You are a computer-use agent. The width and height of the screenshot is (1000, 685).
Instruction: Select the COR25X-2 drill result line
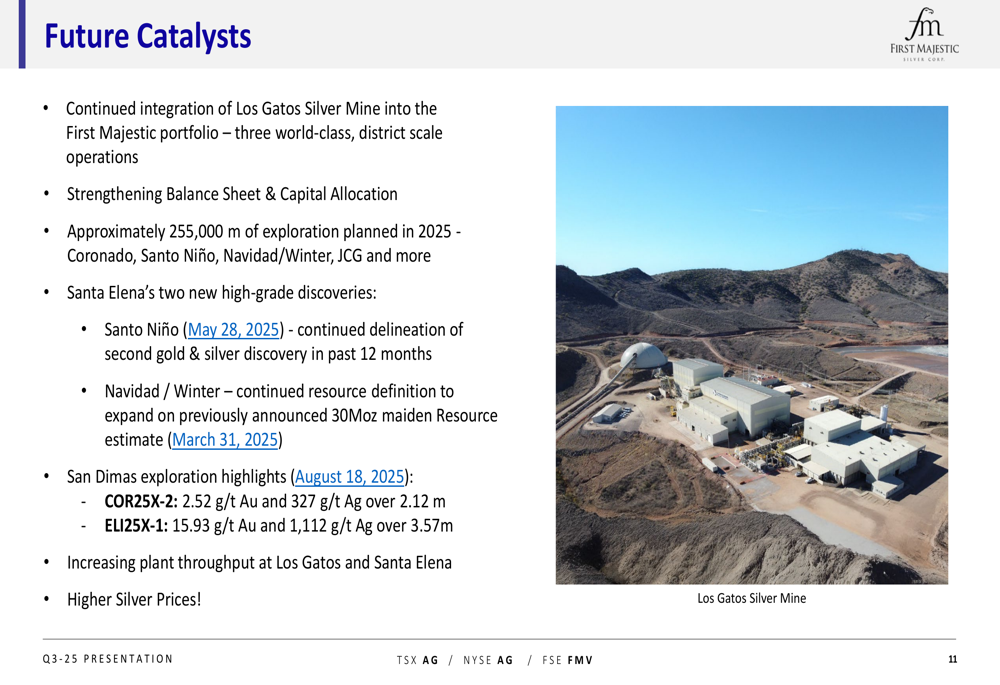[x=275, y=502]
